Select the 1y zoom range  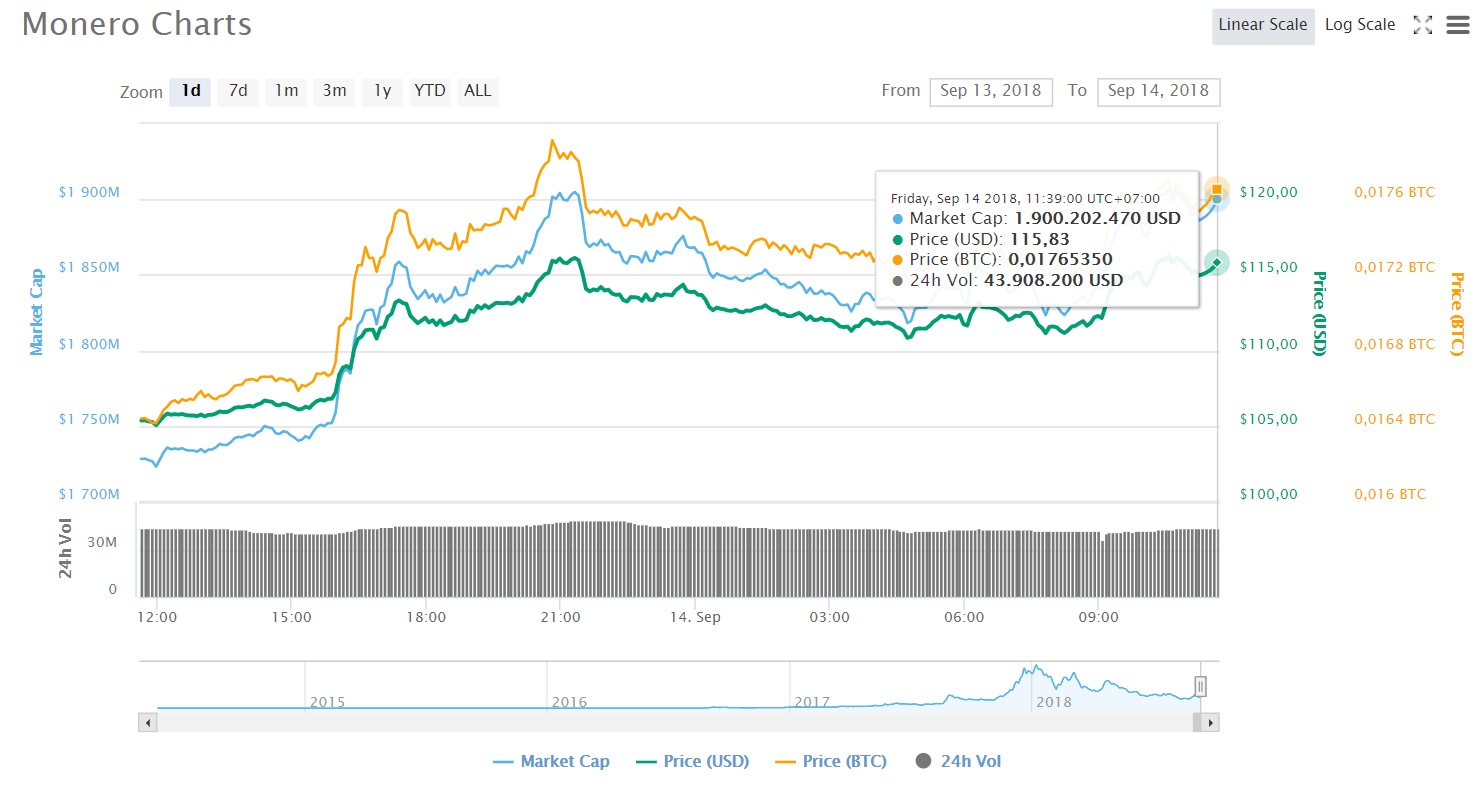tap(382, 91)
